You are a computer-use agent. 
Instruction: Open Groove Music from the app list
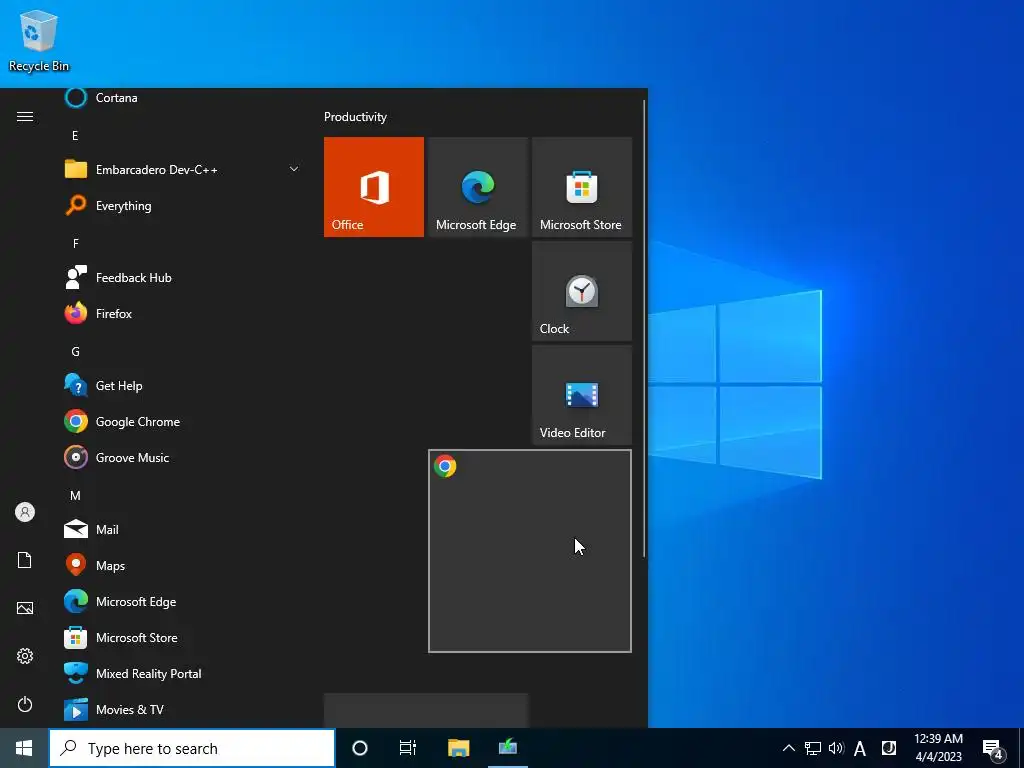(183, 458)
